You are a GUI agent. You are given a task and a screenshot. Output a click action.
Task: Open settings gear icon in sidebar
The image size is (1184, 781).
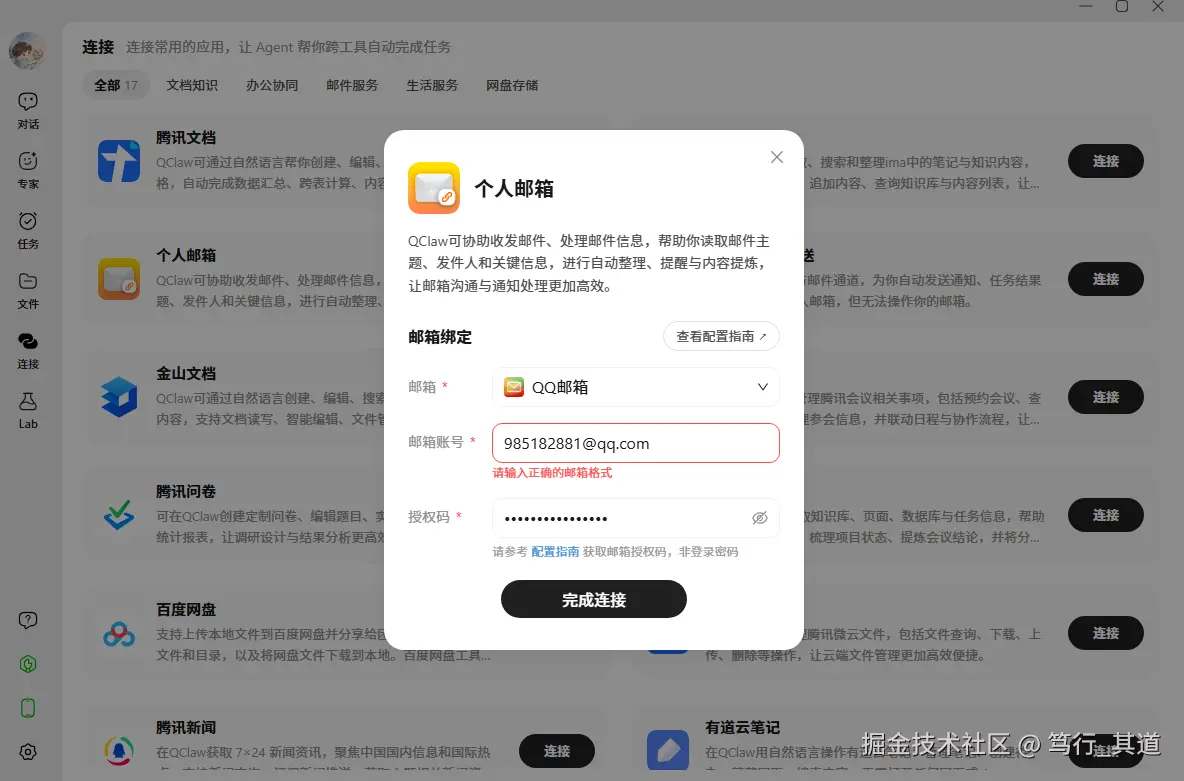[x=28, y=752]
